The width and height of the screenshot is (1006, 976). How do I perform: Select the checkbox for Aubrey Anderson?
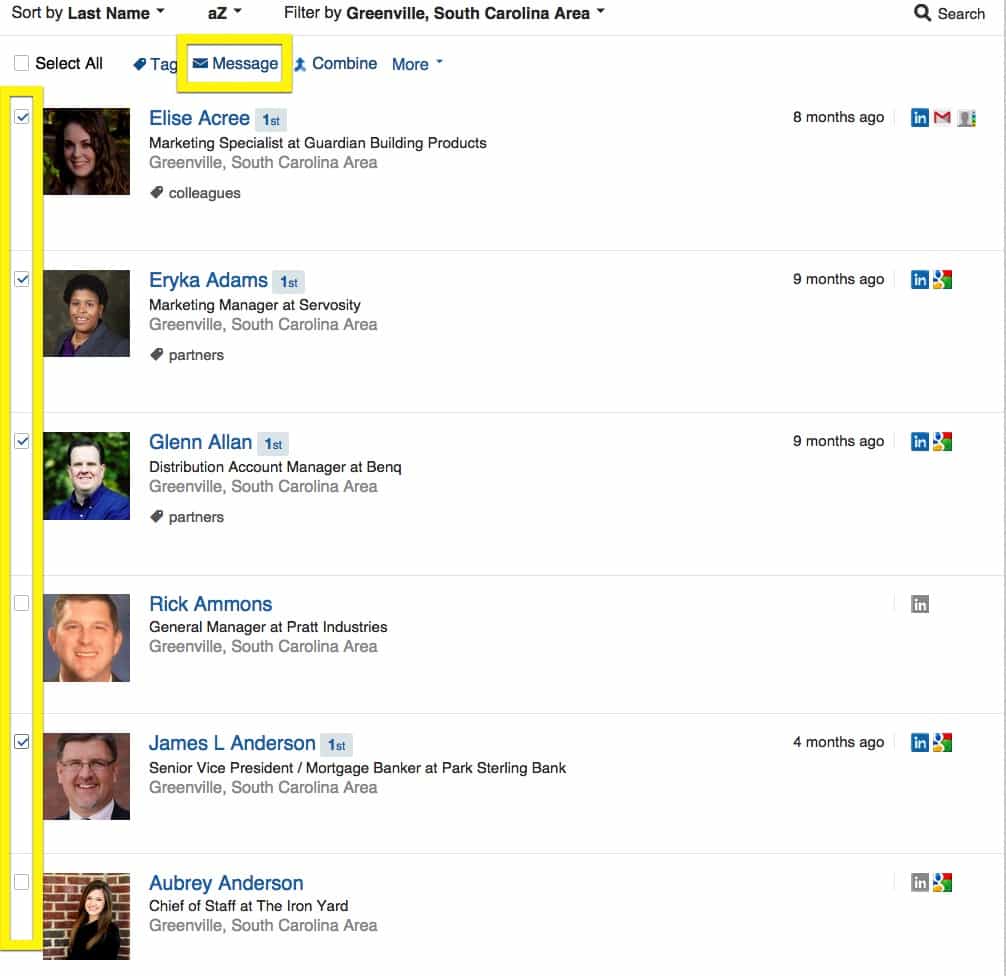point(21,882)
